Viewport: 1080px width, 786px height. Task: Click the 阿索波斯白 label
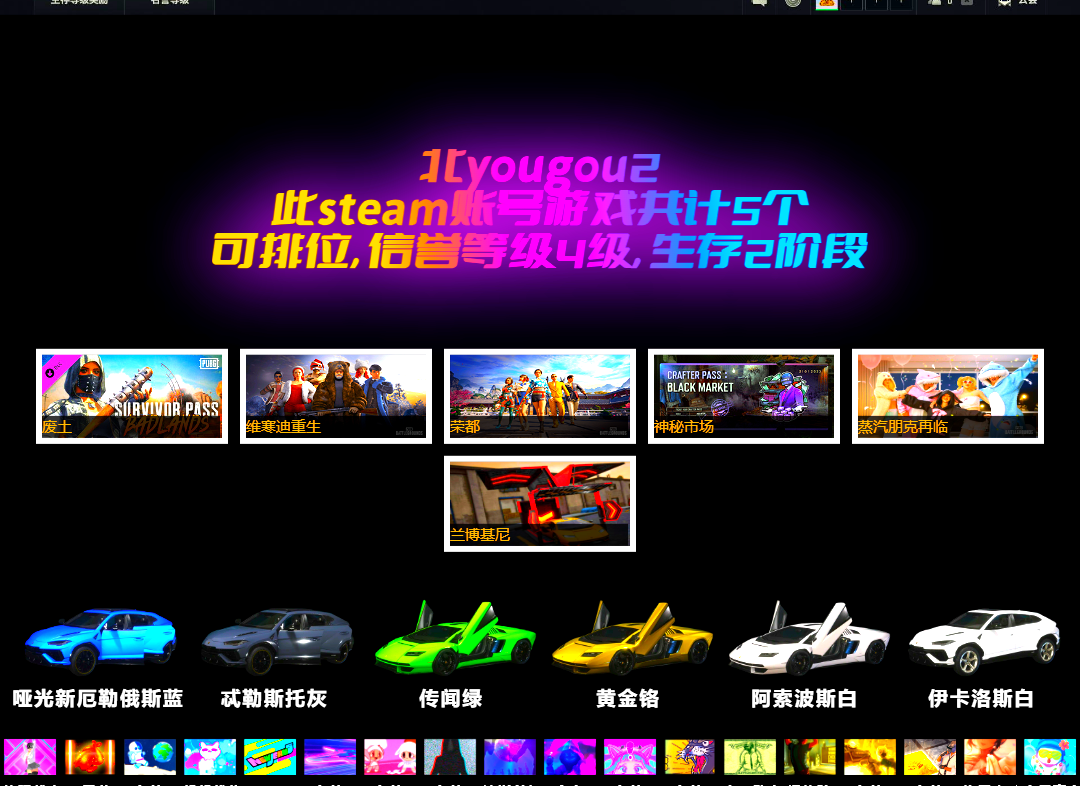coord(804,699)
